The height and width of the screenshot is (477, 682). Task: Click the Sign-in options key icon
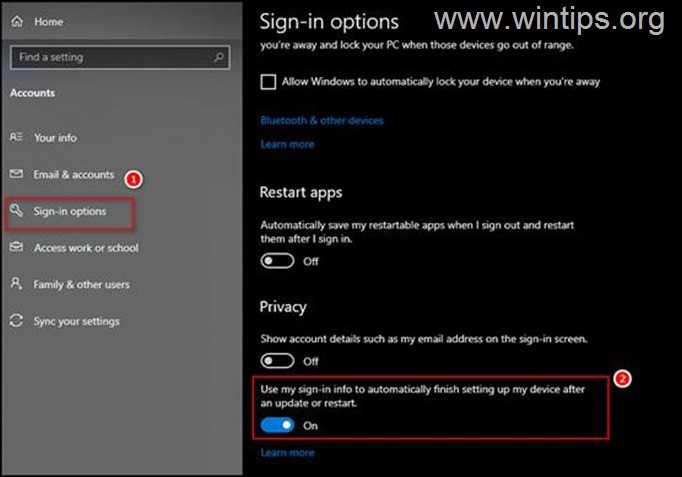pyautogui.click(x=16, y=210)
